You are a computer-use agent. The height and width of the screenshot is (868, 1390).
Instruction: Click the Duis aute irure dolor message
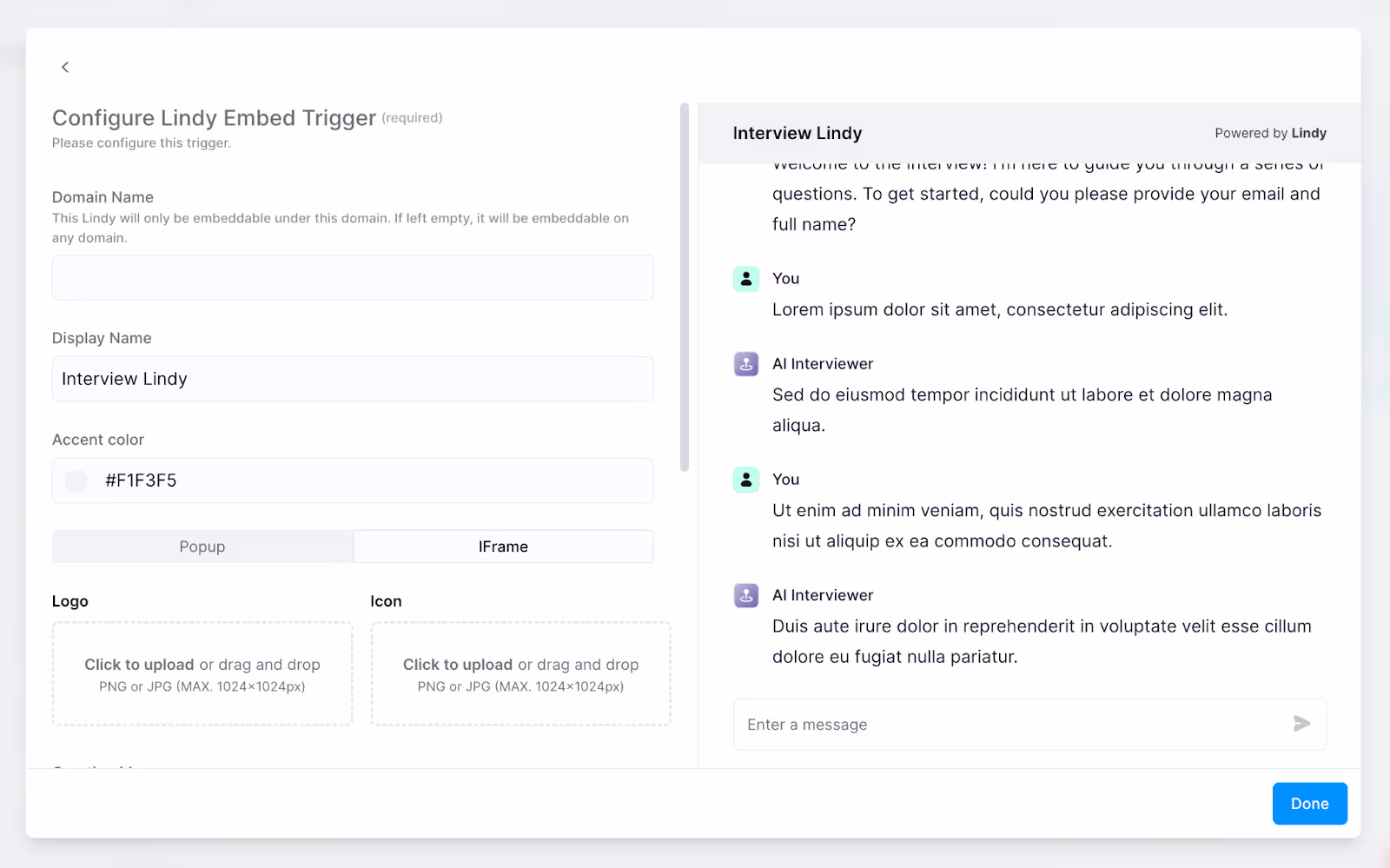click(x=1042, y=641)
